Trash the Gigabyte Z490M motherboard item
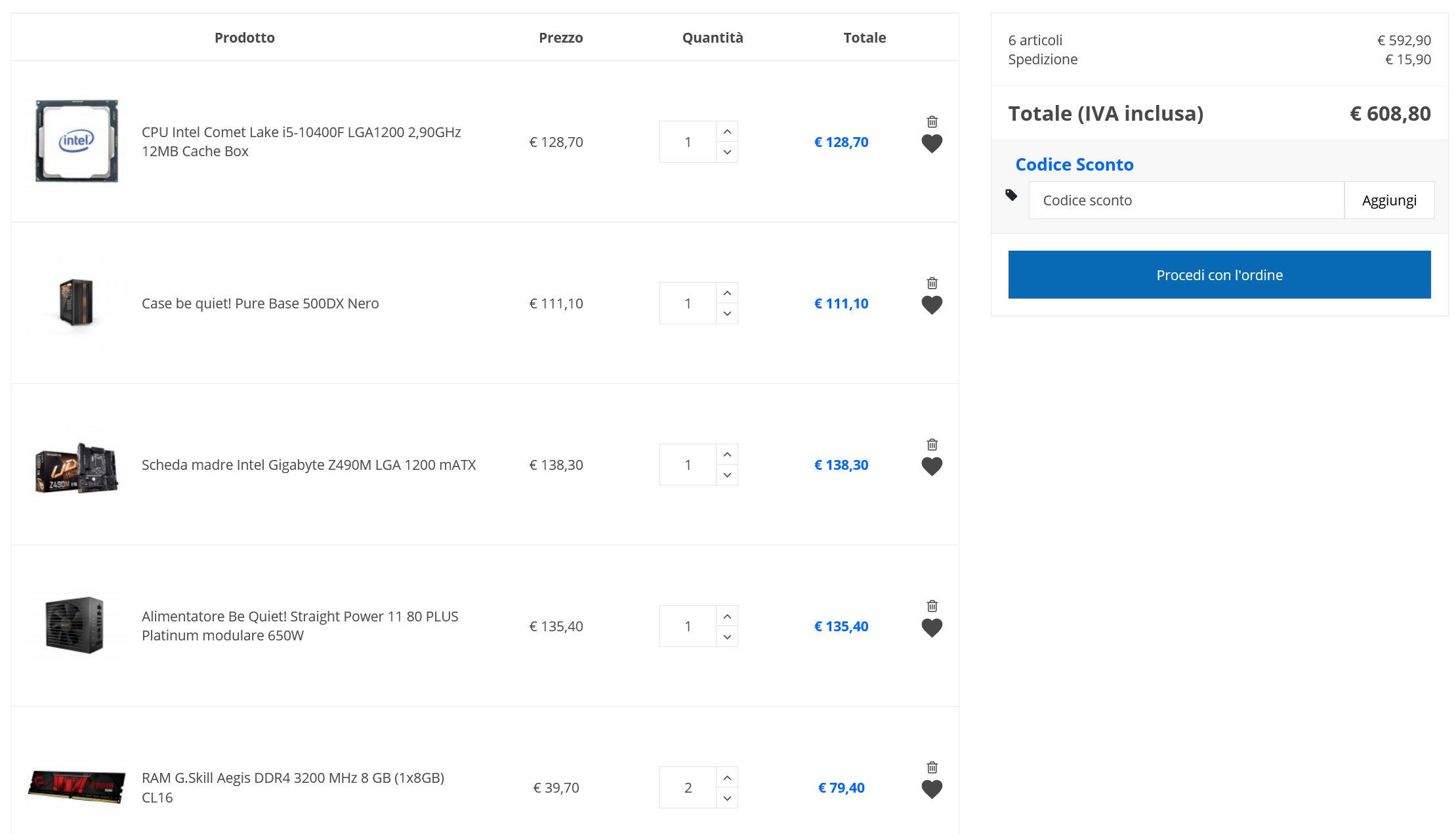This screenshot has width=1456, height=834. [x=932, y=444]
